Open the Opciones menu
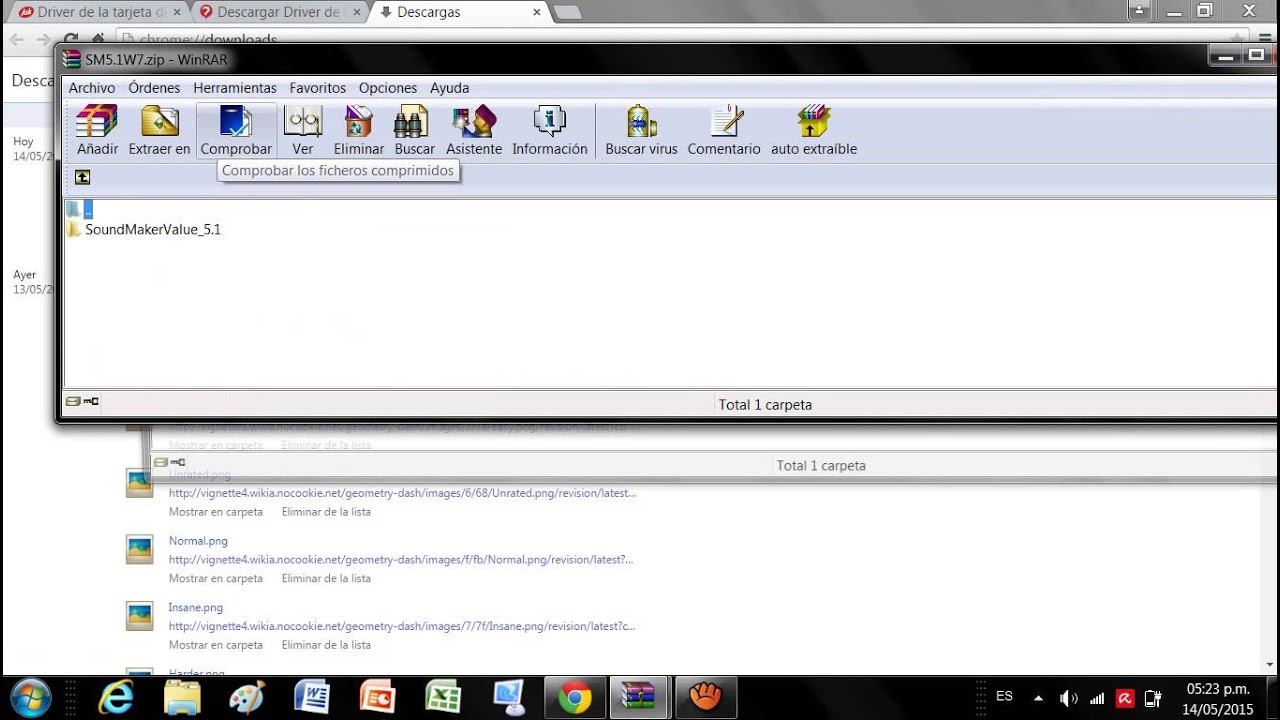Viewport: 1280px width, 720px height. tap(388, 88)
